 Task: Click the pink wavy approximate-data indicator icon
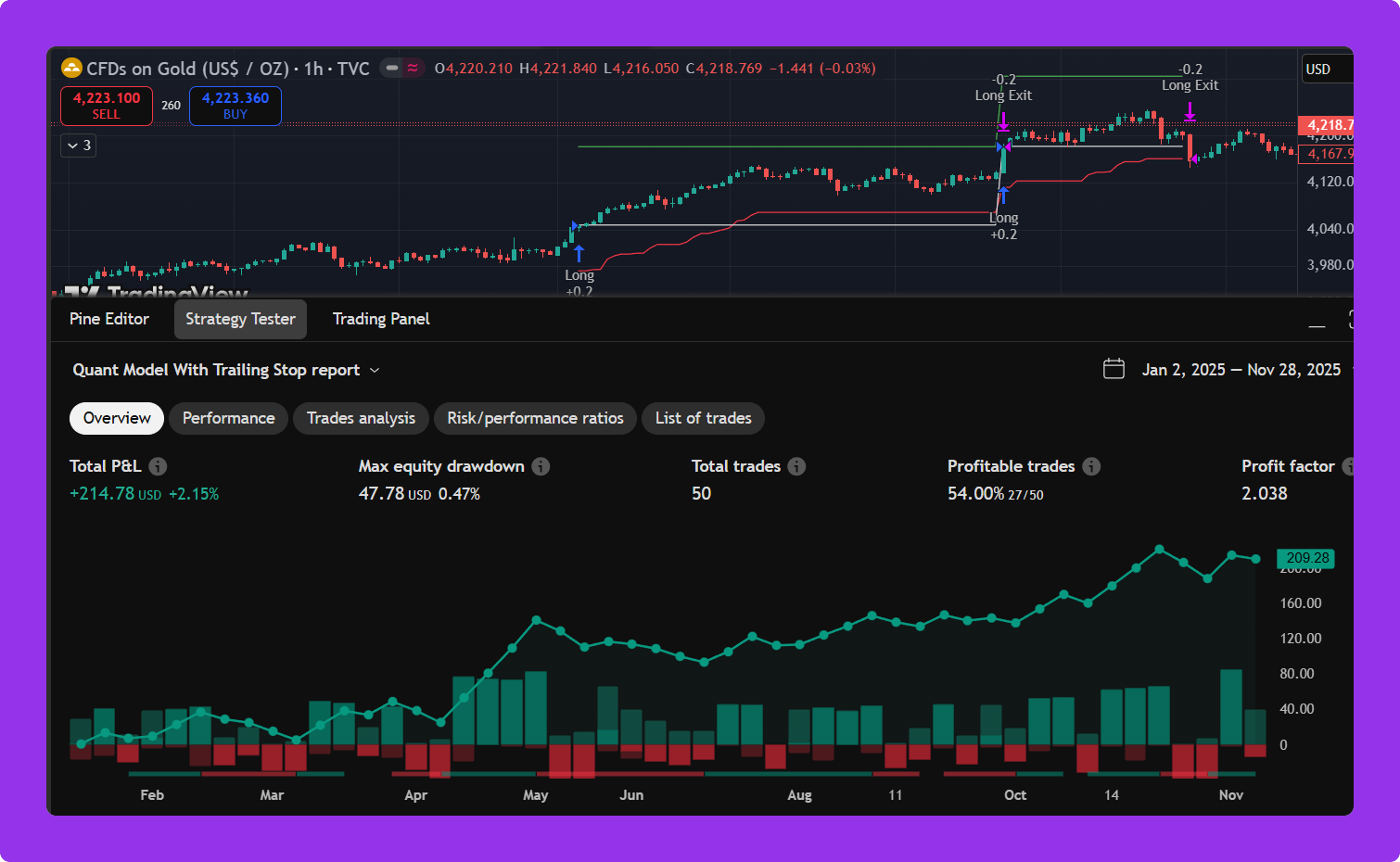(x=413, y=68)
